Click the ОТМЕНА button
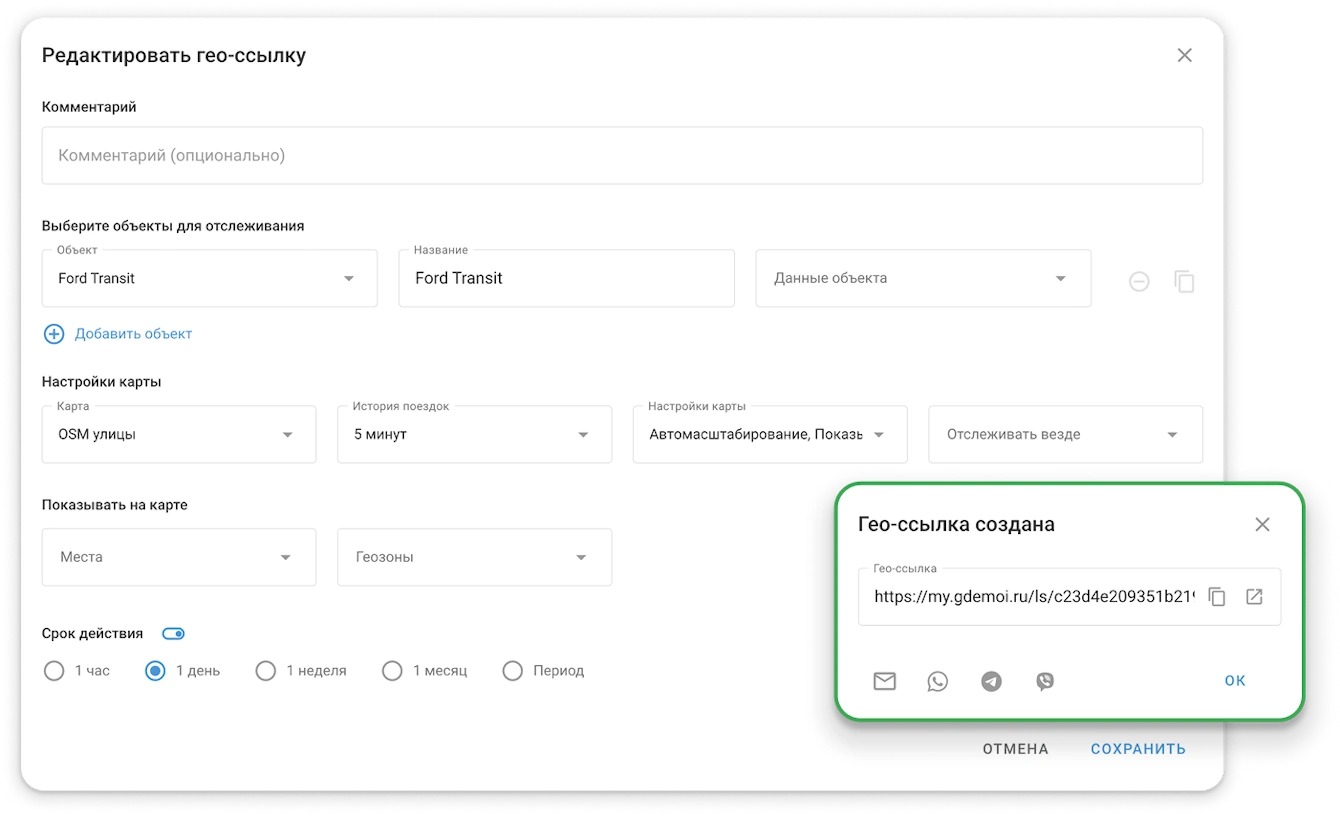 [x=1015, y=749]
